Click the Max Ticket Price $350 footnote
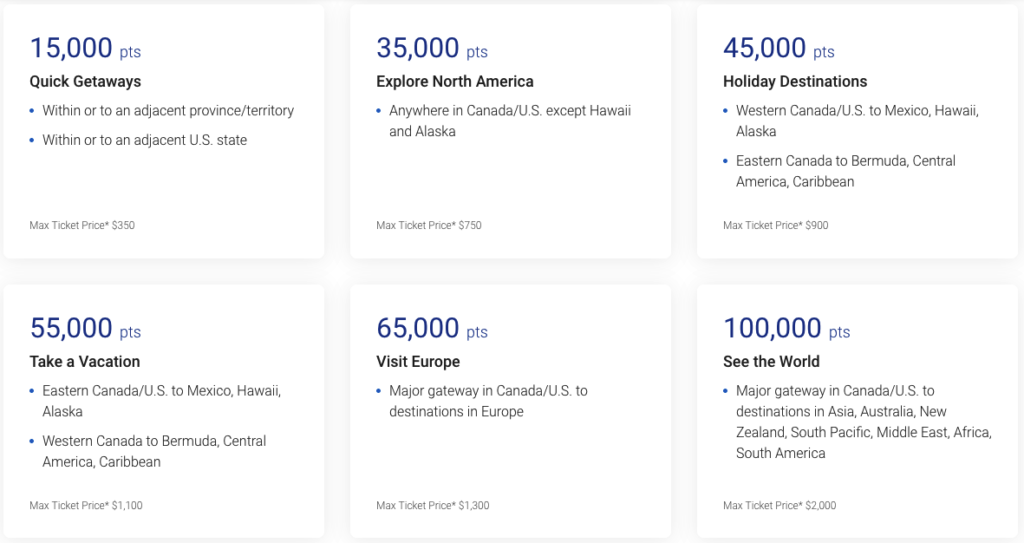 click(x=82, y=225)
